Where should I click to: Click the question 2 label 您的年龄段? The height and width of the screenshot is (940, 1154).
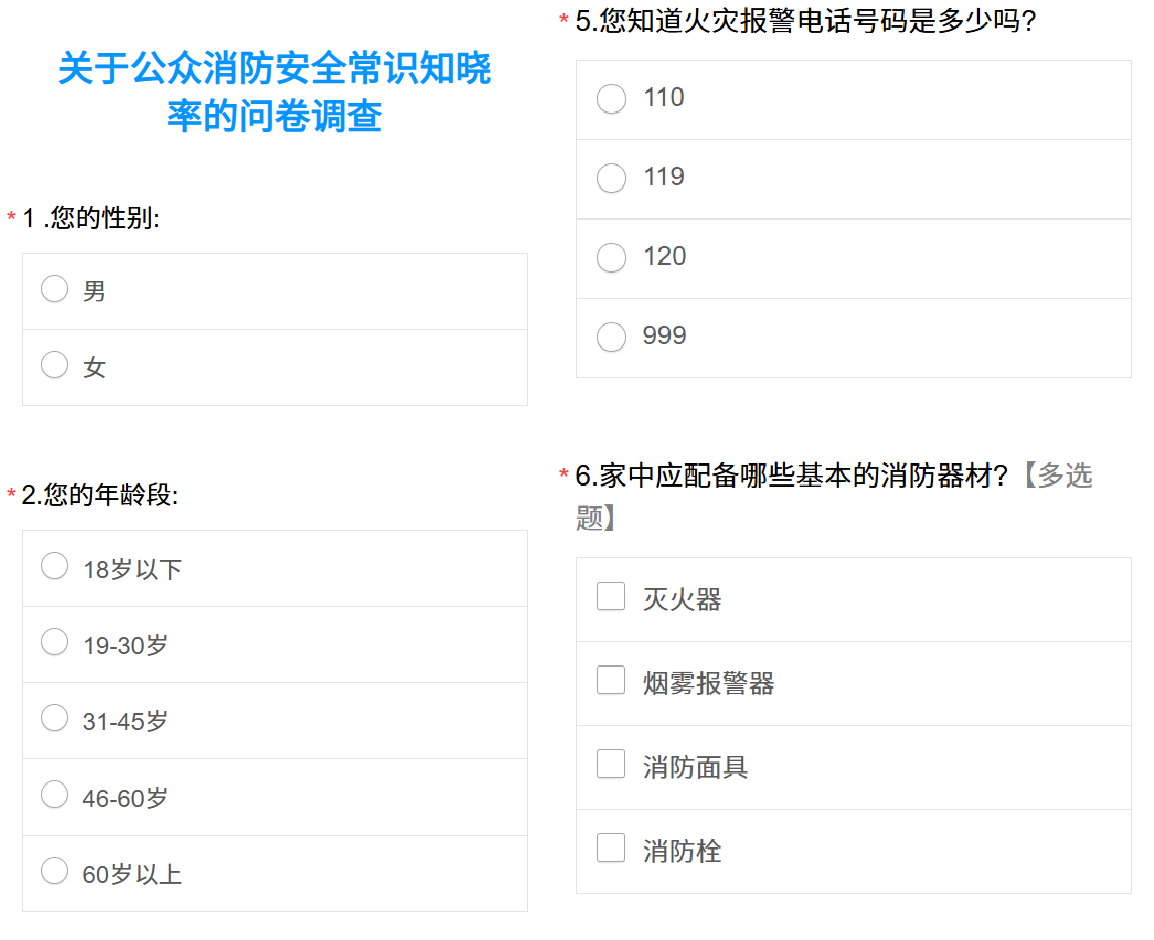click(x=100, y=495)
